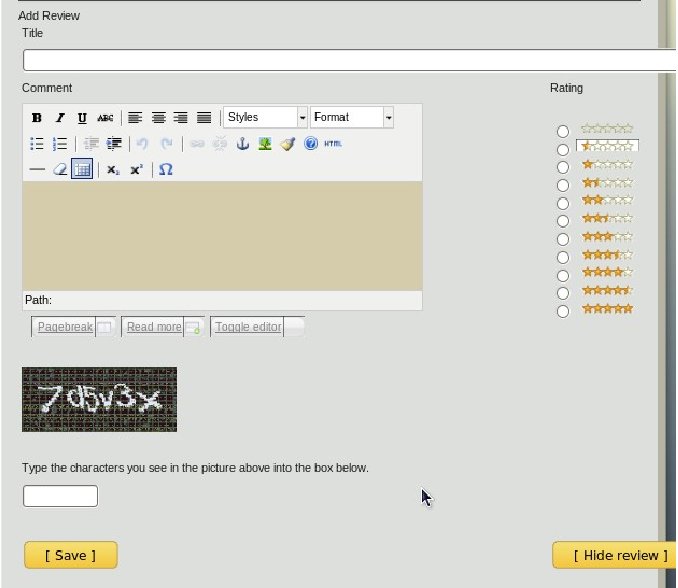Insert an unordered bullet list
Image resolution: width=678 pixels, height=588 pixels.
tap(37, 144)
